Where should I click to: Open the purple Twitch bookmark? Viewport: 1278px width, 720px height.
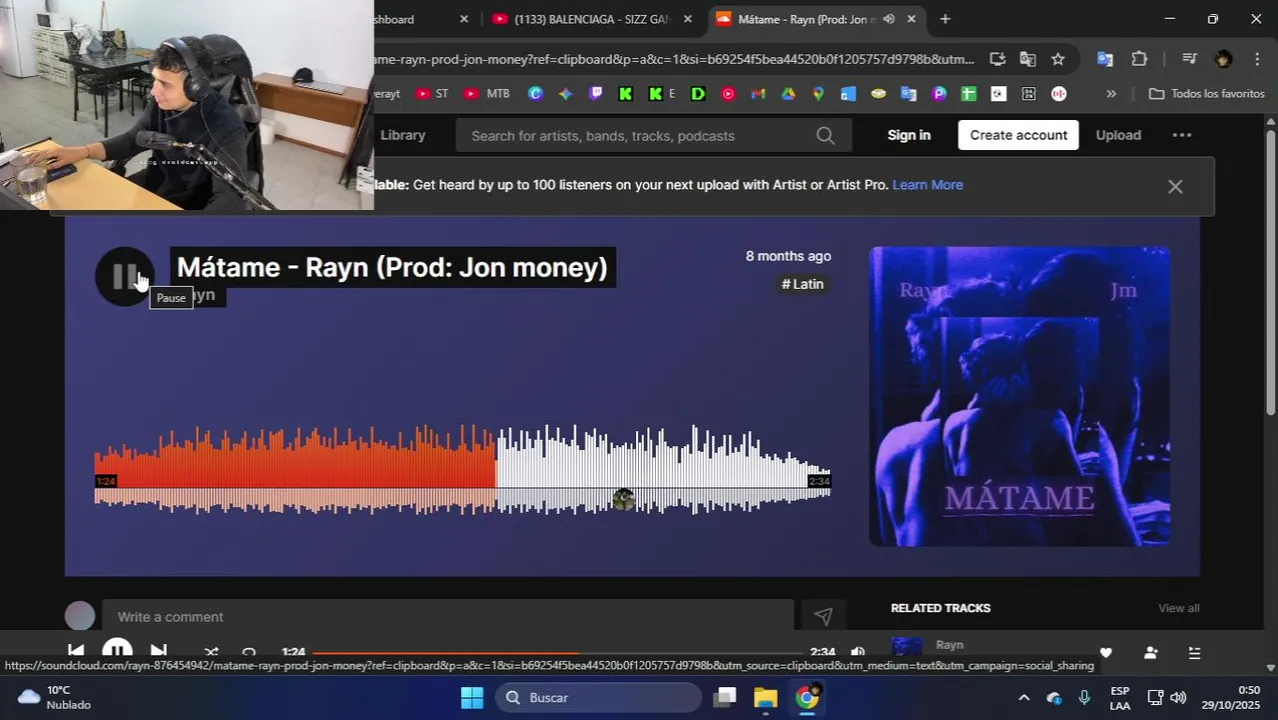[x=596, y=94]
